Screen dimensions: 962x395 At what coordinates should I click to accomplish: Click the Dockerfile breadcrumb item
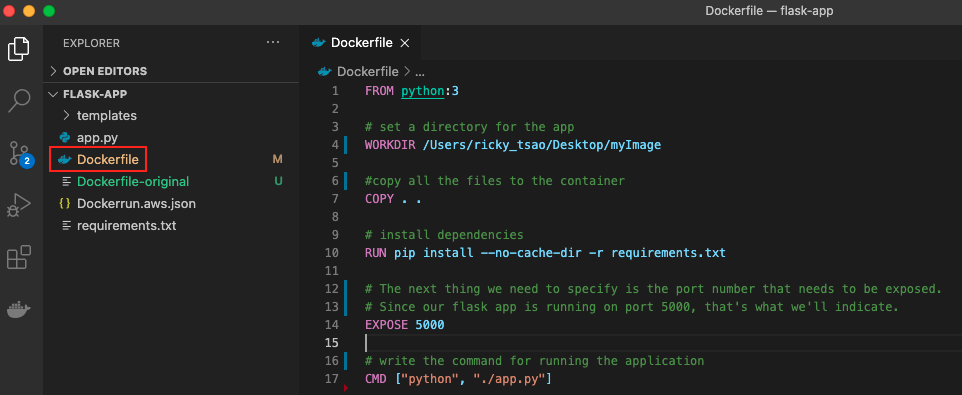pyautogui.click(x=367, y=72)
